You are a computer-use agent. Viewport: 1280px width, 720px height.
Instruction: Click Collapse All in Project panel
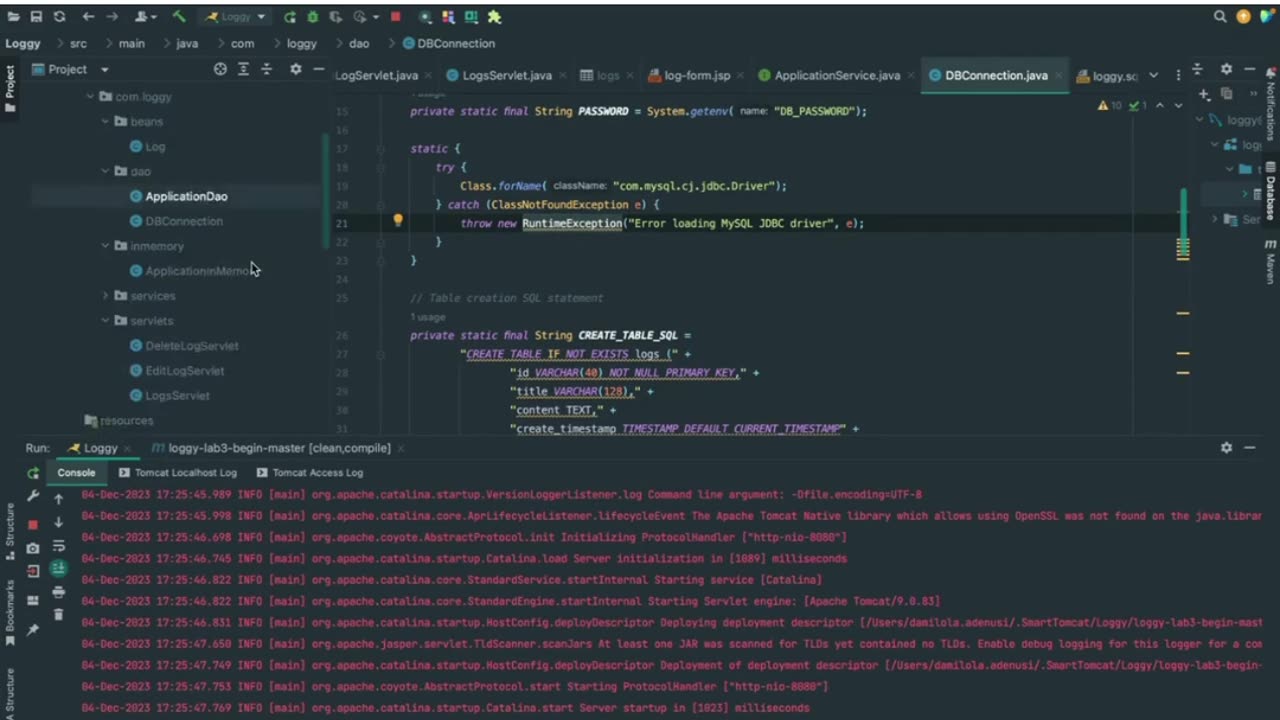click(266, 69)
